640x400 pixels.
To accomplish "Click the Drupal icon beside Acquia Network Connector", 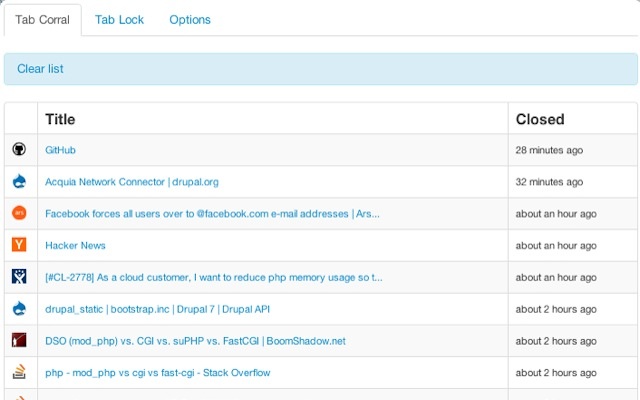I will click(19, 182).
